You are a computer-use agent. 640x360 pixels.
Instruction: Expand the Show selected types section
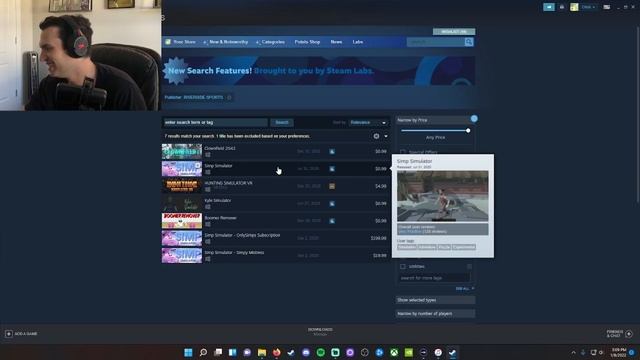coord(435,300)
